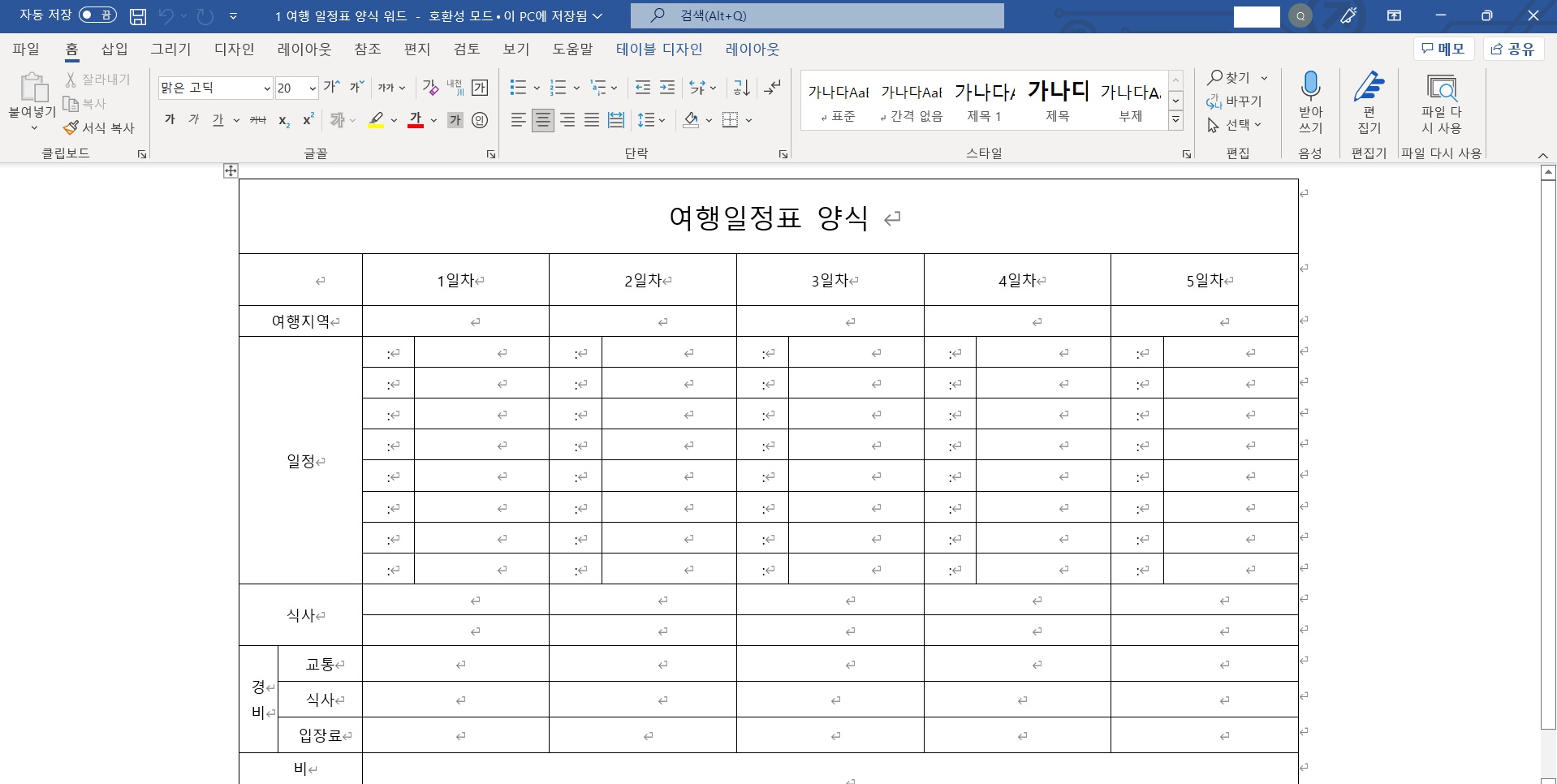Click the clear formatting icon

pyautogui.click(x=430, y=87)
